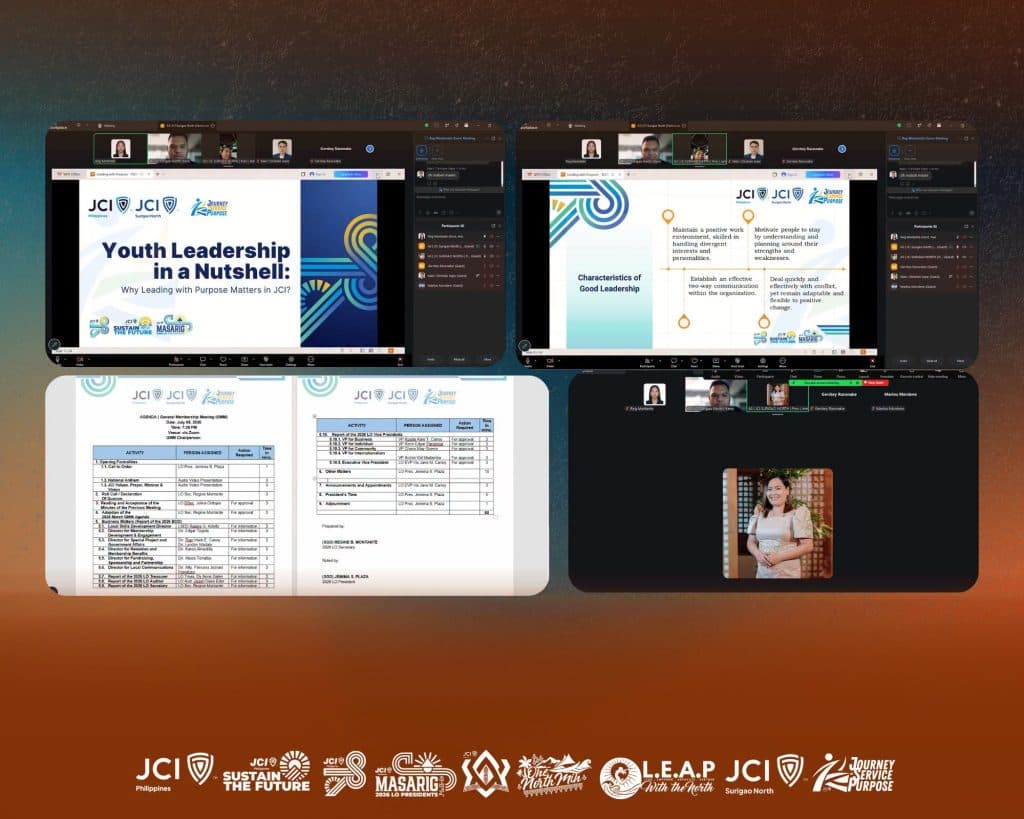Open the Chat icon below Youth Leadership slide
The height and width of the screenshot is (819, 1024).
[x=203, y=359]
